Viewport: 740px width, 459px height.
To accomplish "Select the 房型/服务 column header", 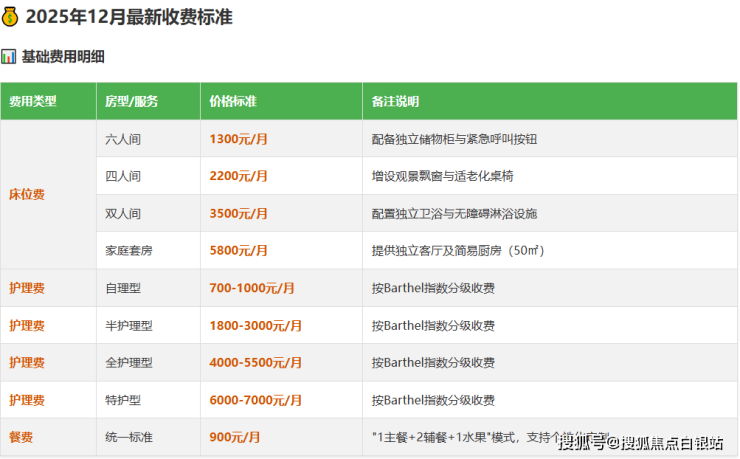I will pos(131,102).
